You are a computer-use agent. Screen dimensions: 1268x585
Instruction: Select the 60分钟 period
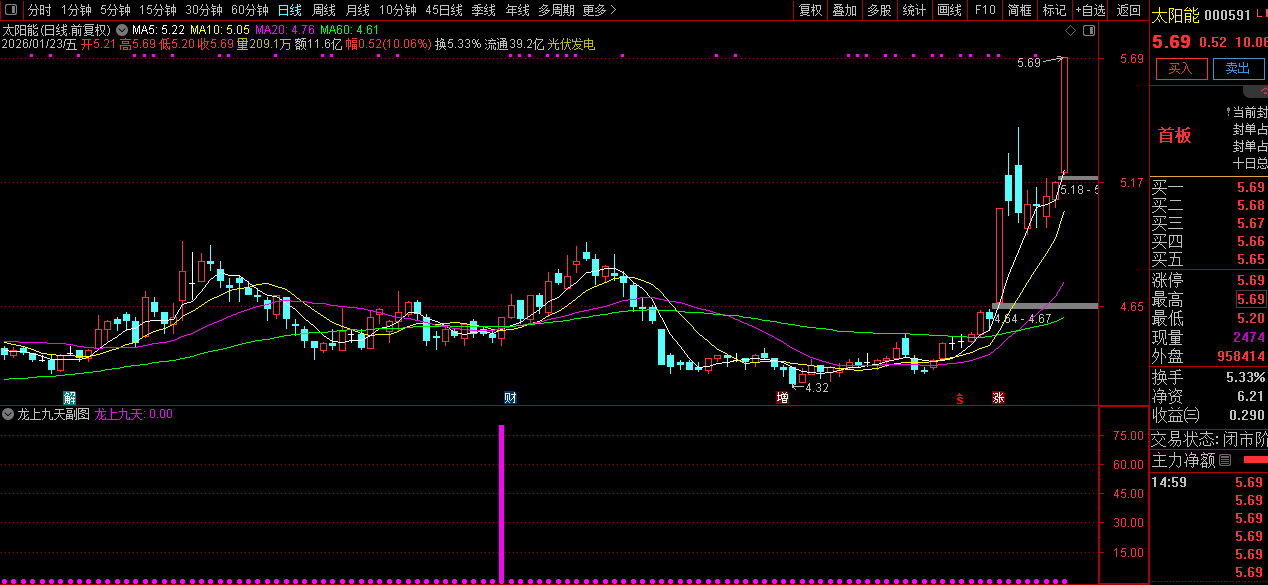coord(249,10)
